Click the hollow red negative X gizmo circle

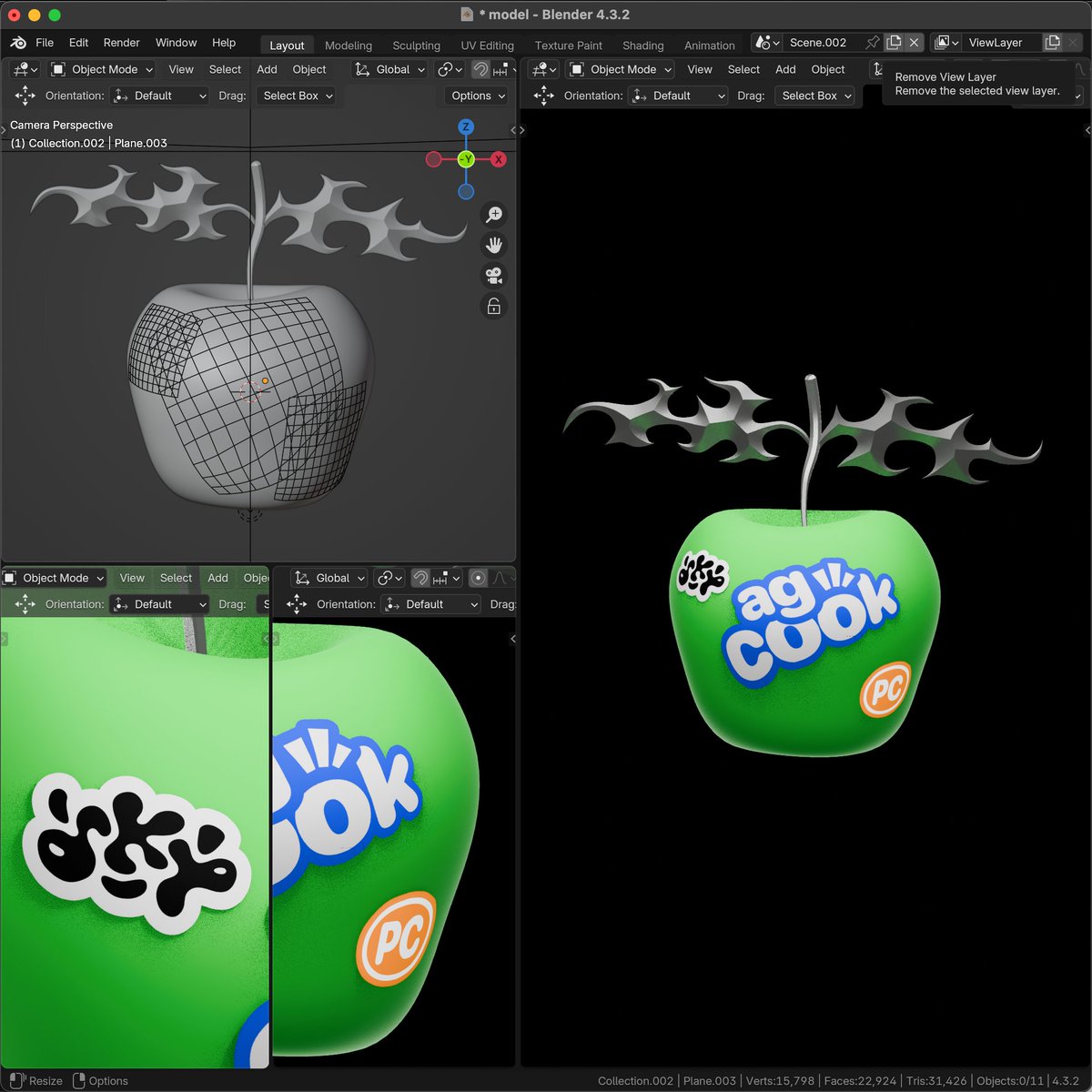coord(434,159)
